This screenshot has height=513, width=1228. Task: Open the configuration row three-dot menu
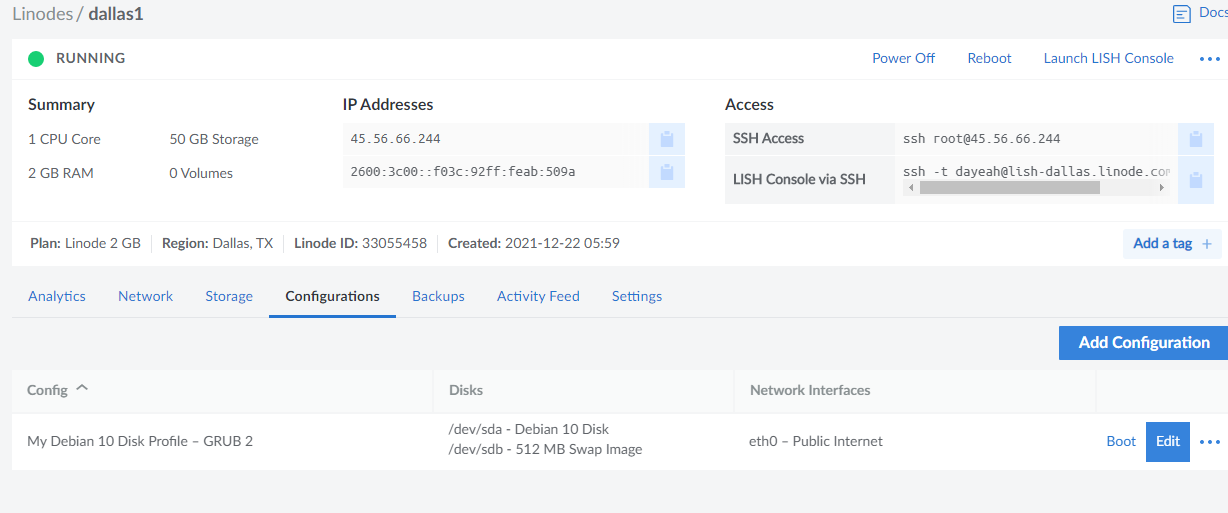(1210, 442)
